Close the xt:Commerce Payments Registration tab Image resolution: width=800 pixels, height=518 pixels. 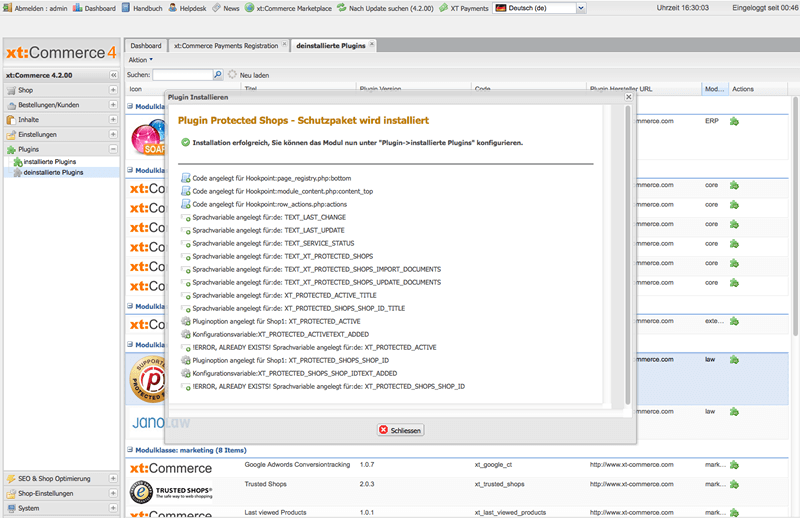[285, 44]
